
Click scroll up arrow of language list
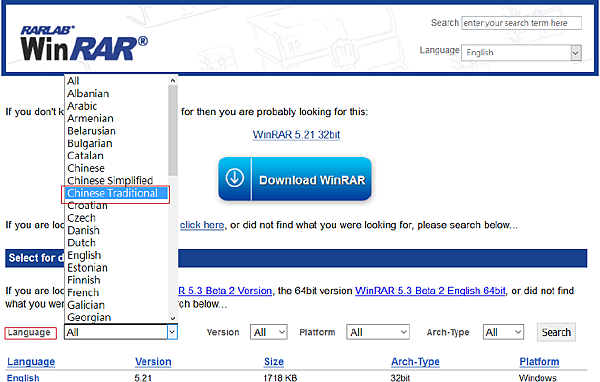173,80
